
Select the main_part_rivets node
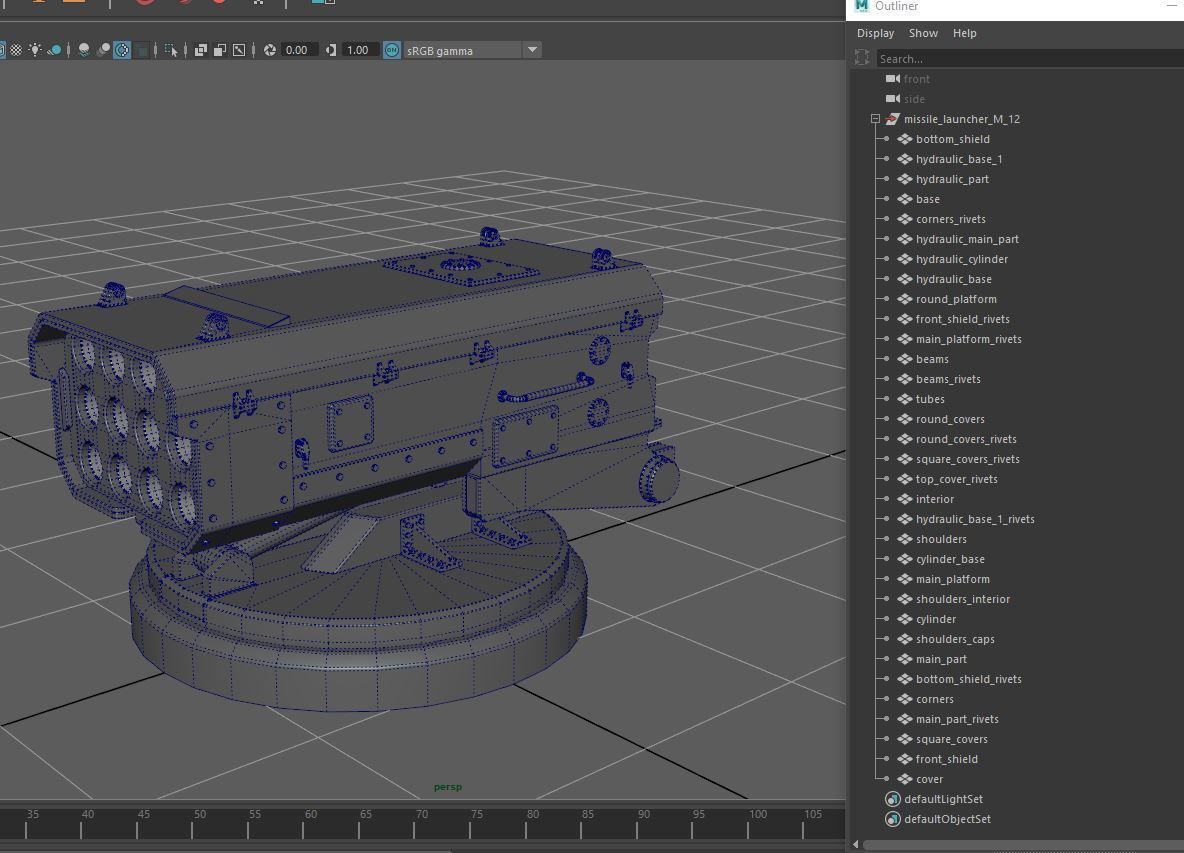tap(957, 719)
